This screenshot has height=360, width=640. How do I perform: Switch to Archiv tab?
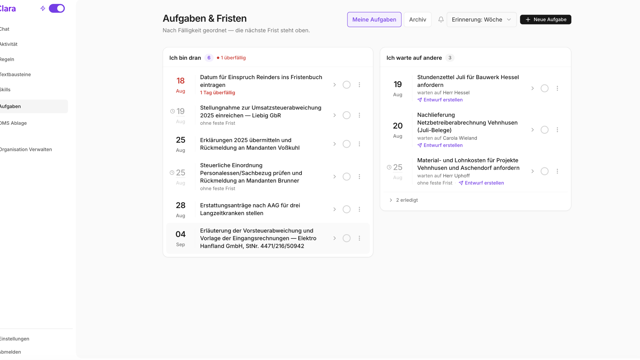point(417,20)
